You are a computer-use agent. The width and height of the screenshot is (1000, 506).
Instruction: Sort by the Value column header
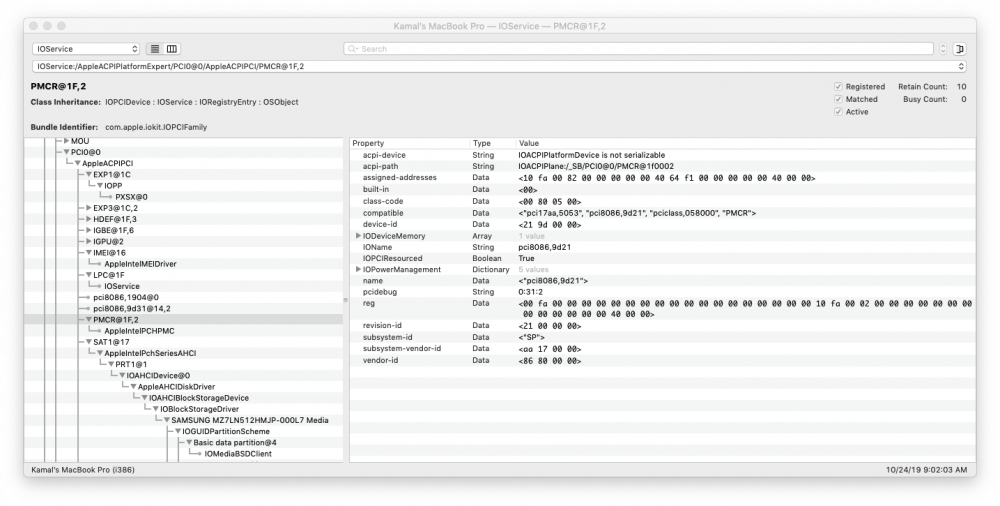(x=746, y=143)
